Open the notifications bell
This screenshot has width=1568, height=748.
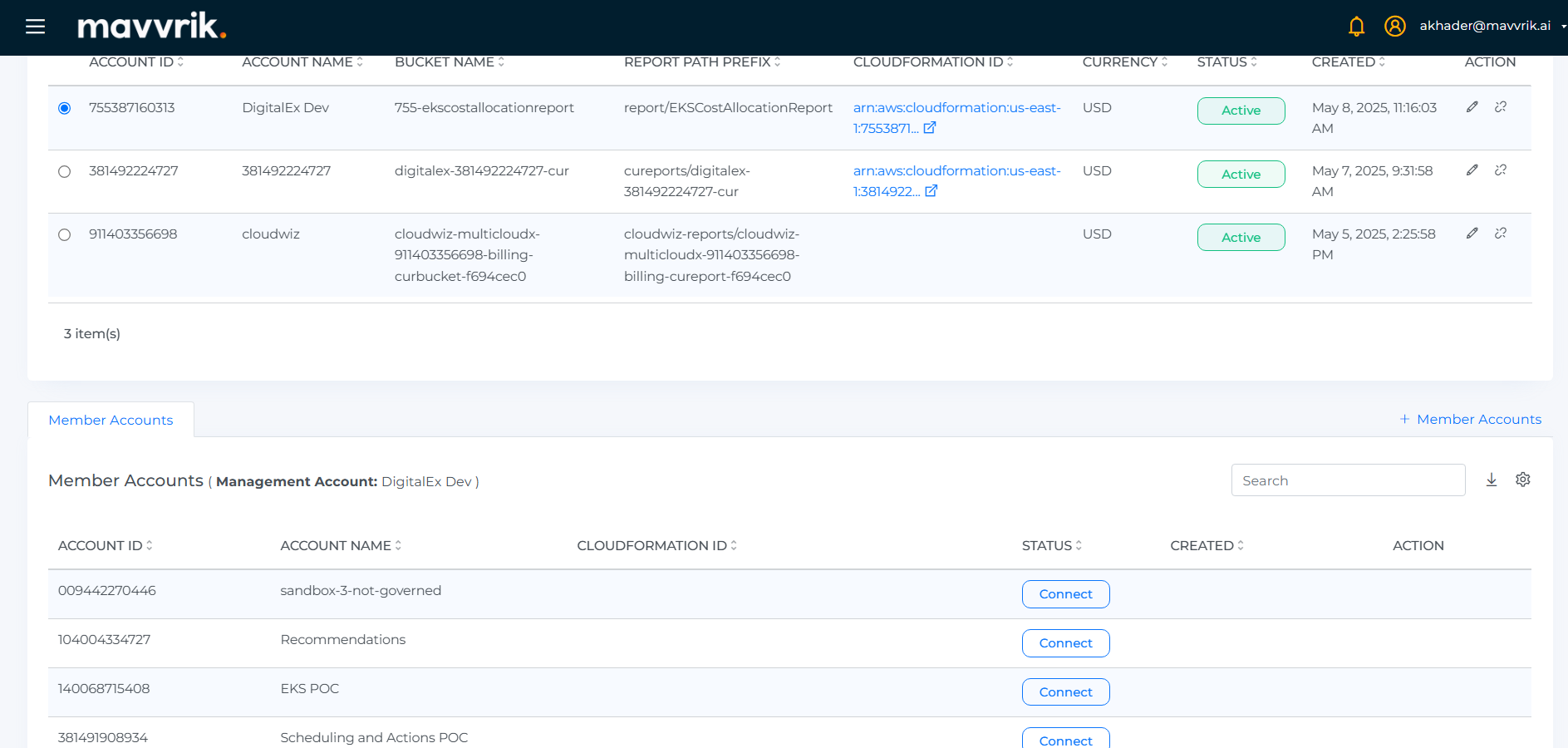(1356, 27)
